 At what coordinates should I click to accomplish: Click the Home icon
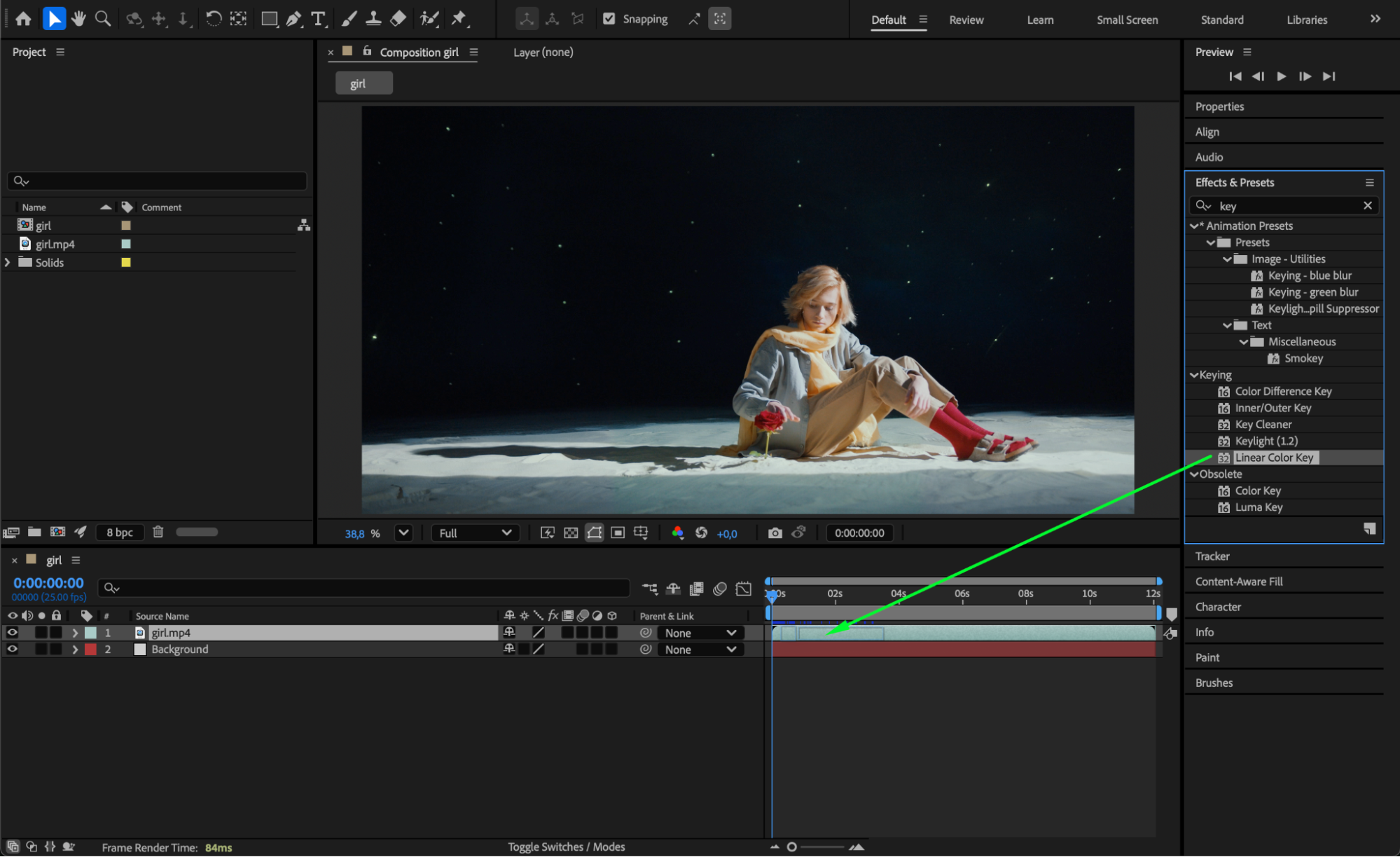click(x=23, y=19)
